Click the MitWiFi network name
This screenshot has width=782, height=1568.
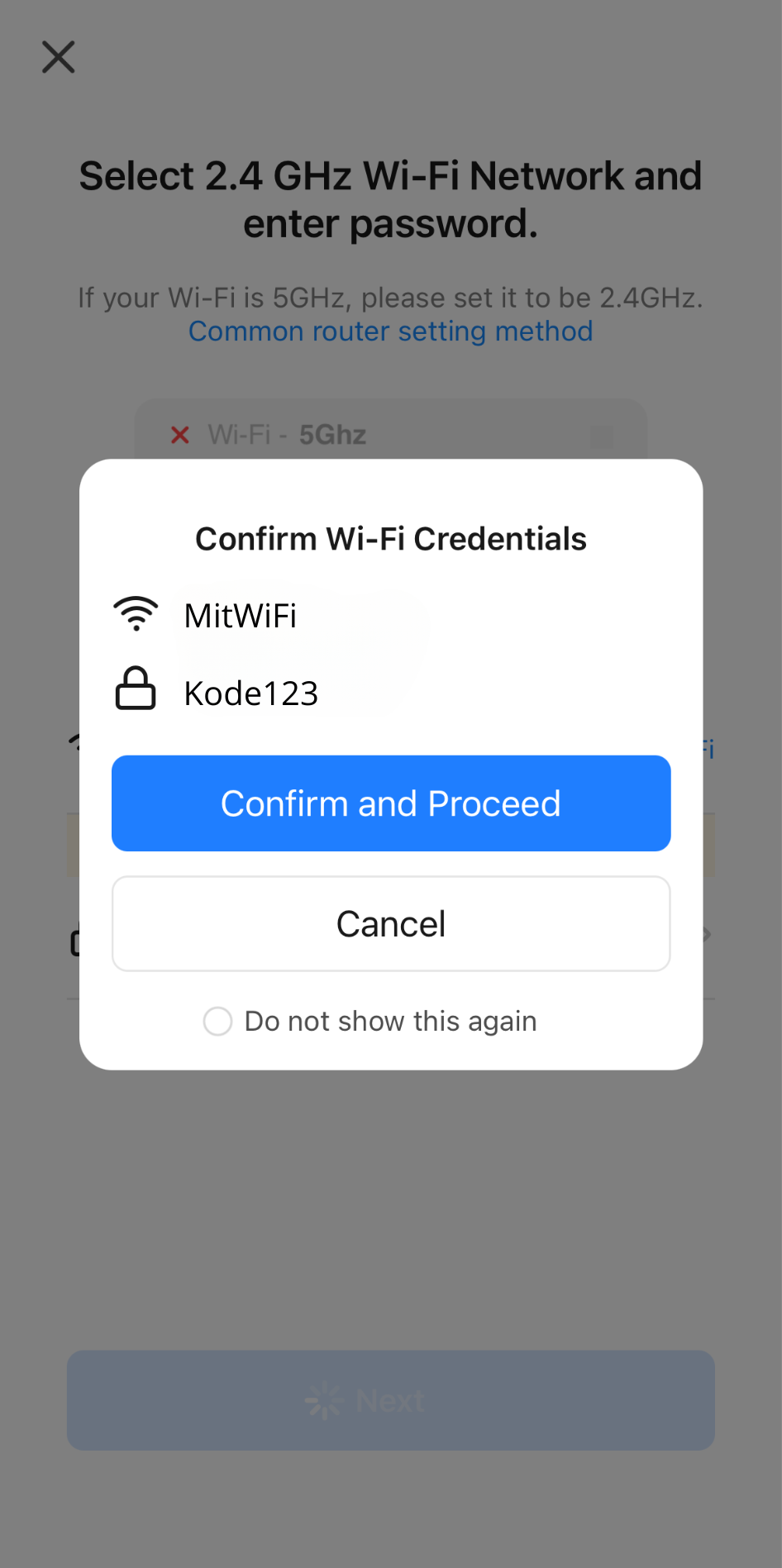tap(241, 616)
